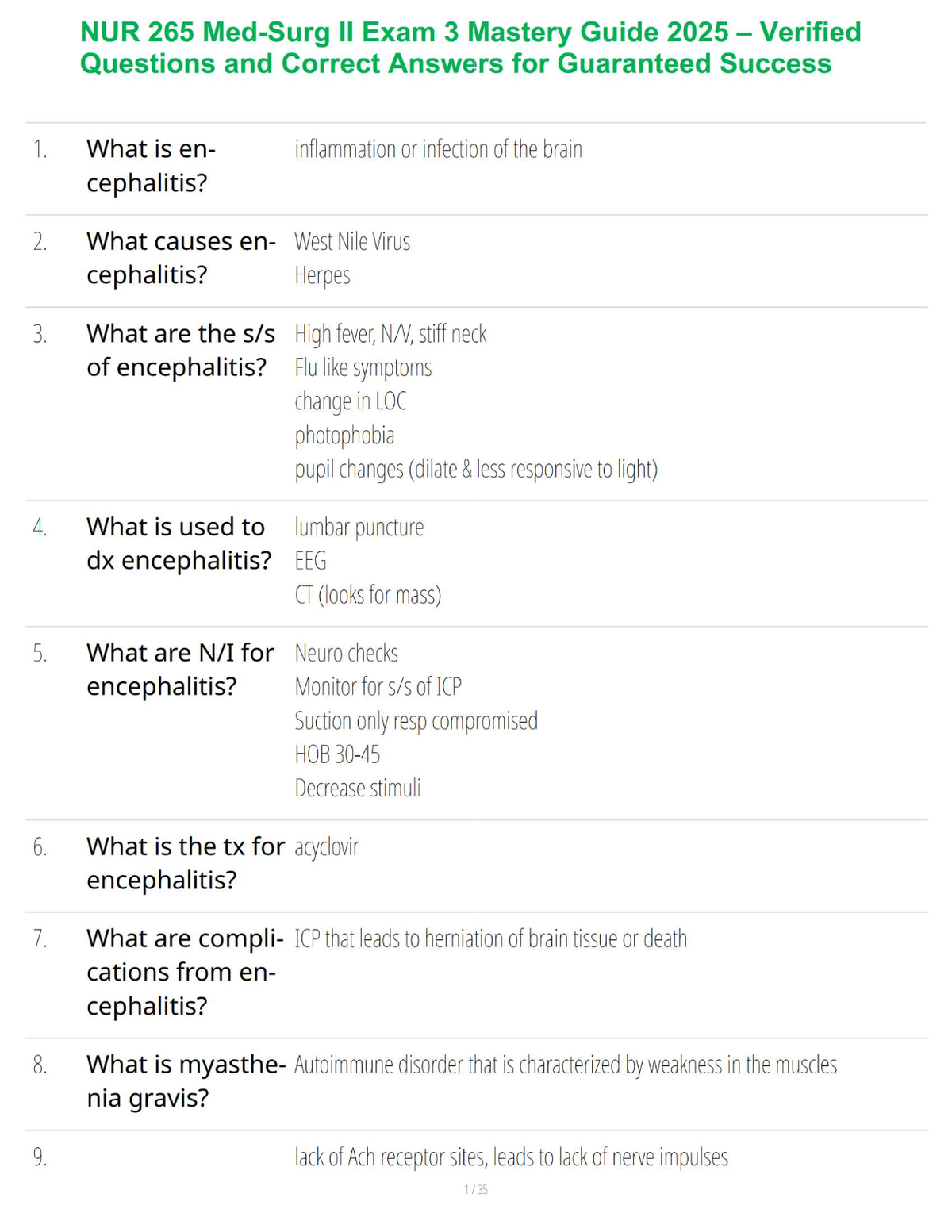The height and width of the screenshot is (1232, 952).
Task: Click 'High fever, N/V, stiff neck' text
Action: 390,334
